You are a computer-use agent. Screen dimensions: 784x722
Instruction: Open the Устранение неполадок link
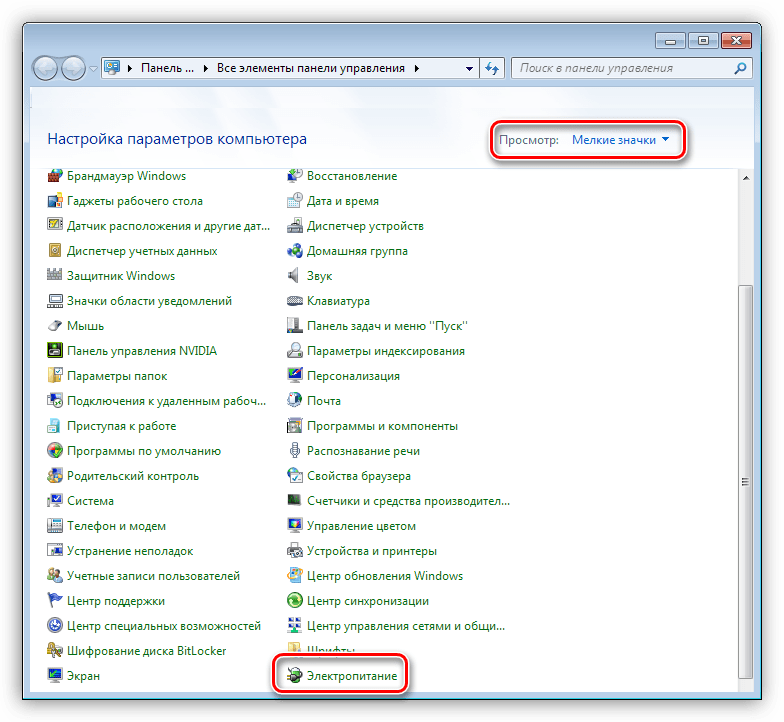click(x=130, y=551)
